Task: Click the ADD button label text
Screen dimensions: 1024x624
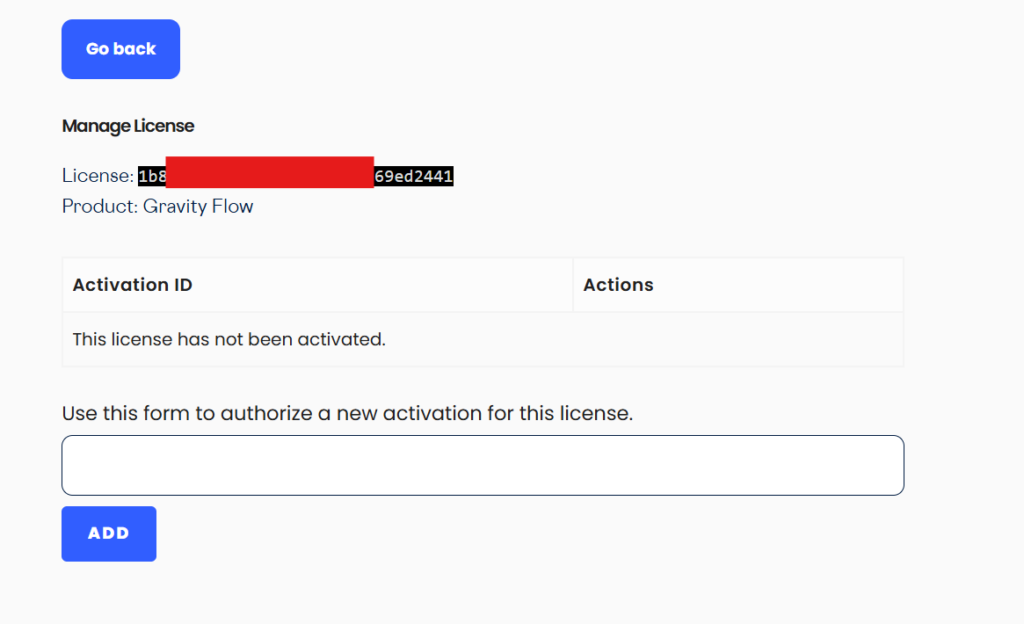Action: [108, 533]
